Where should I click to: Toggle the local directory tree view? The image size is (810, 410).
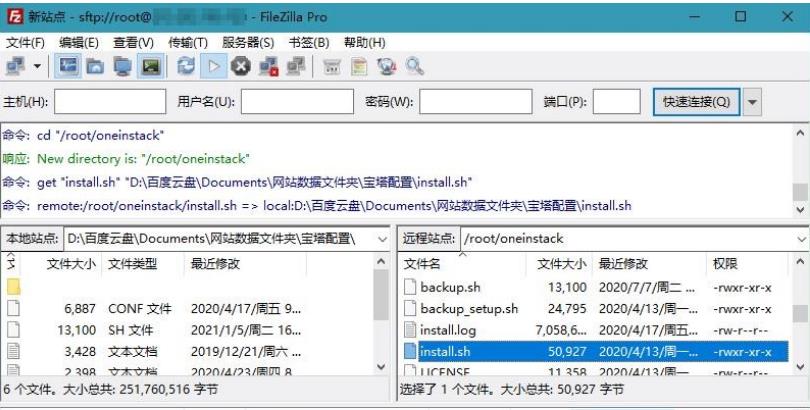95,67
